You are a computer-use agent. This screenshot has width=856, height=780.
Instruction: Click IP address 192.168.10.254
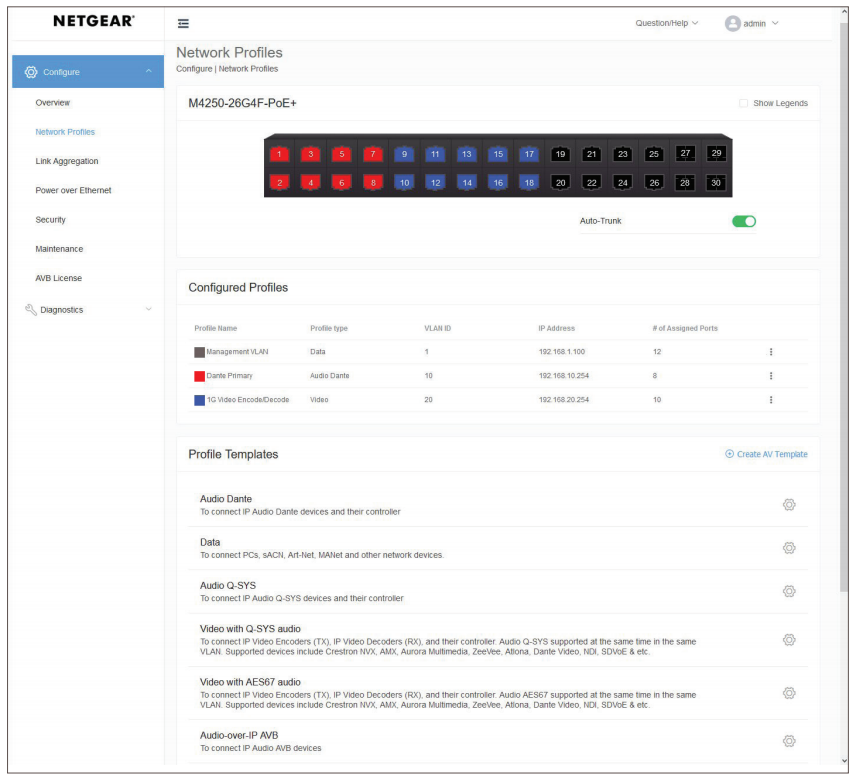(563, 376)
